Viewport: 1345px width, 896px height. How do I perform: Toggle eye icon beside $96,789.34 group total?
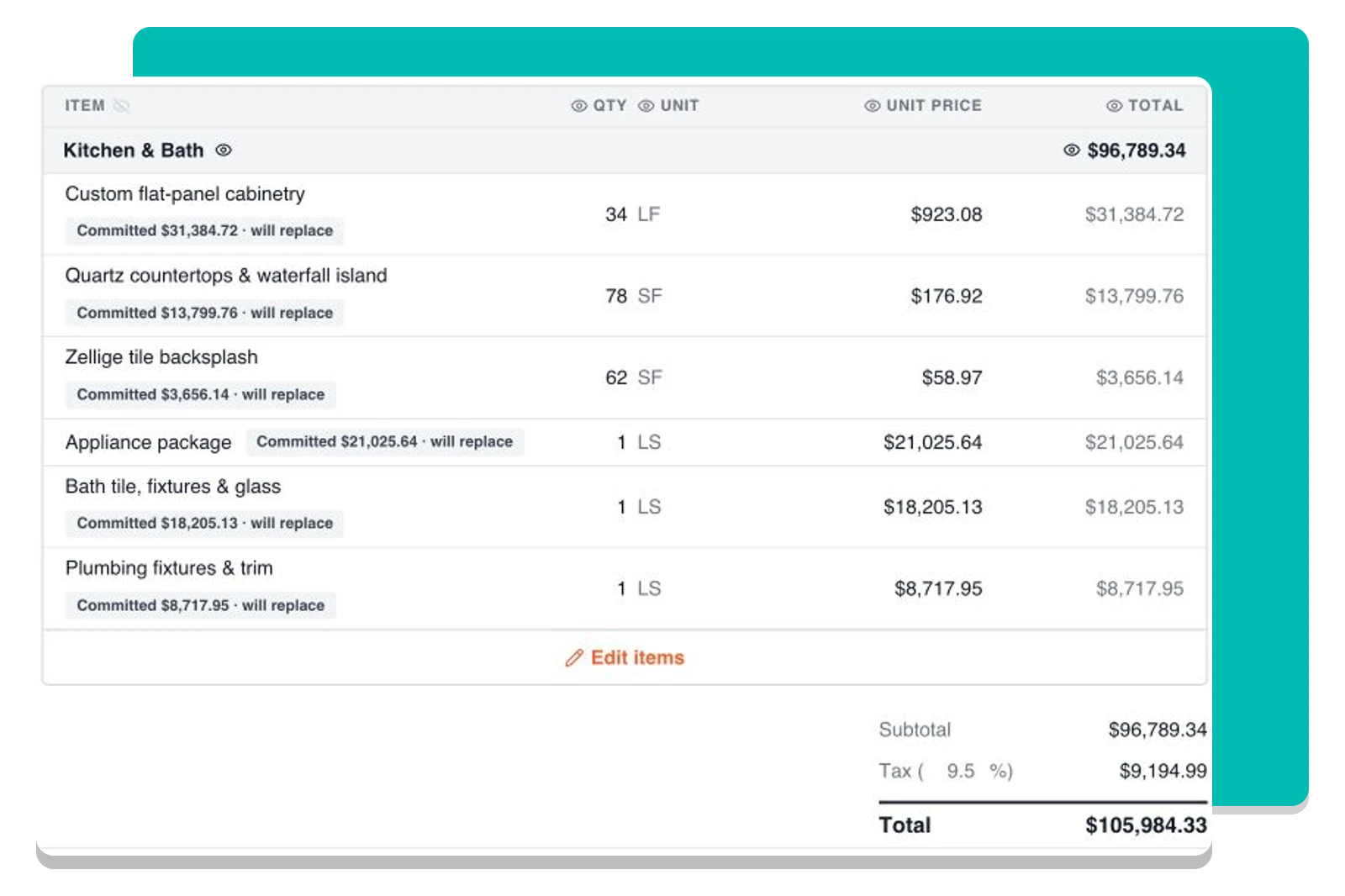pyautogui.click(x=1072, y=150)
